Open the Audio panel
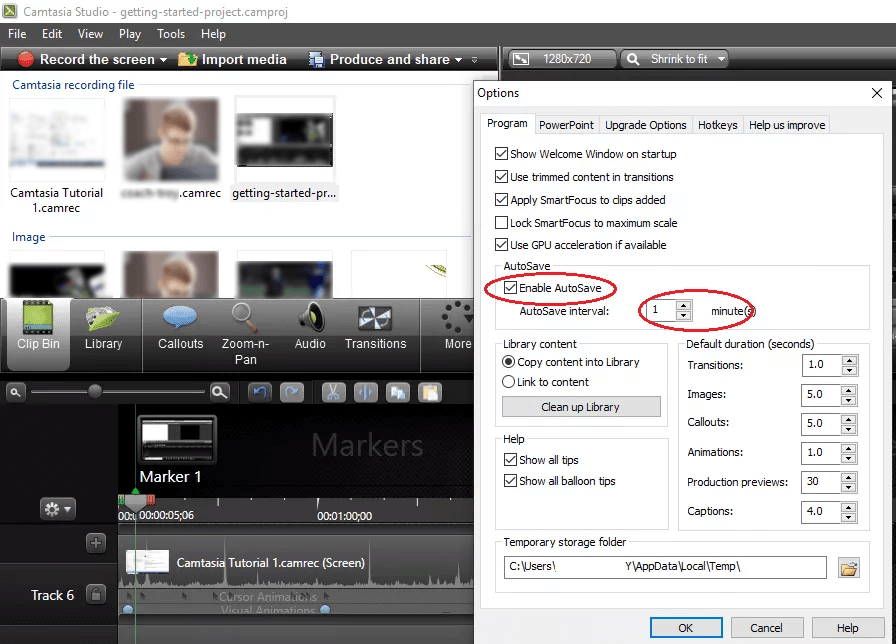896x644 pixels. coord(310,328)
